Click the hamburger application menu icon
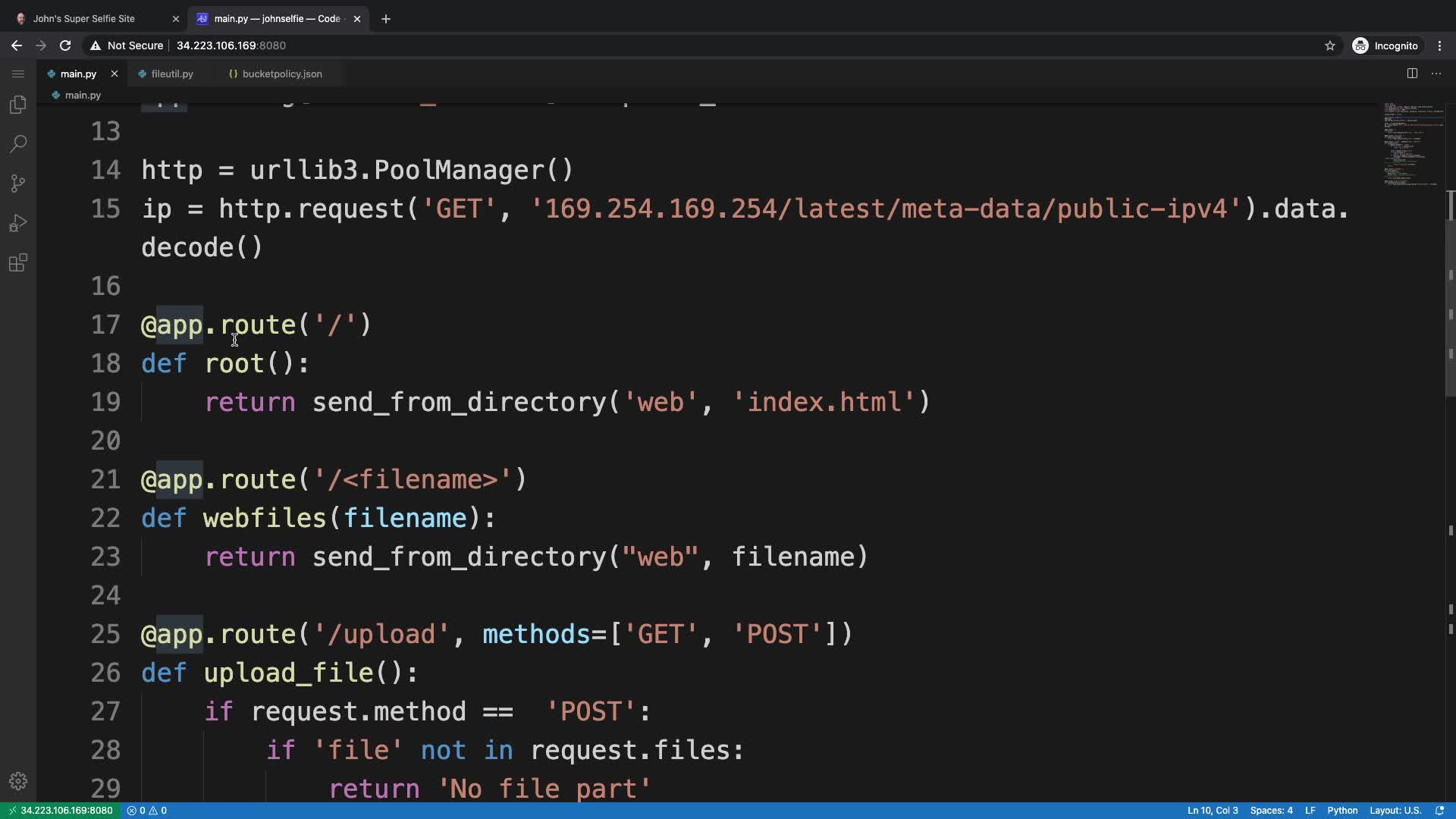Image resolution: width=1456 pixels, height=819 pixels. (x=18, y=74)
